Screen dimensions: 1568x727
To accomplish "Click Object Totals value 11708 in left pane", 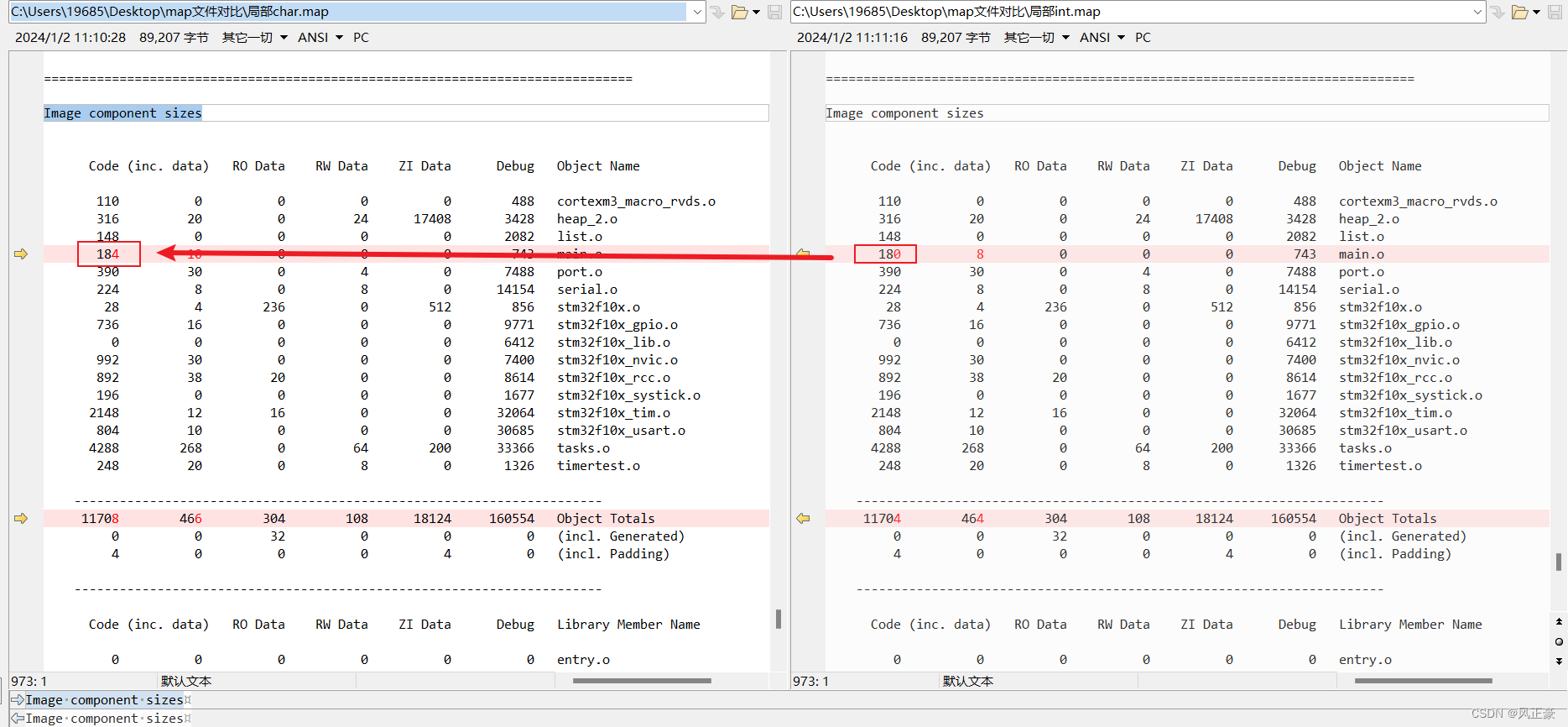I will [x=100, y=518].
